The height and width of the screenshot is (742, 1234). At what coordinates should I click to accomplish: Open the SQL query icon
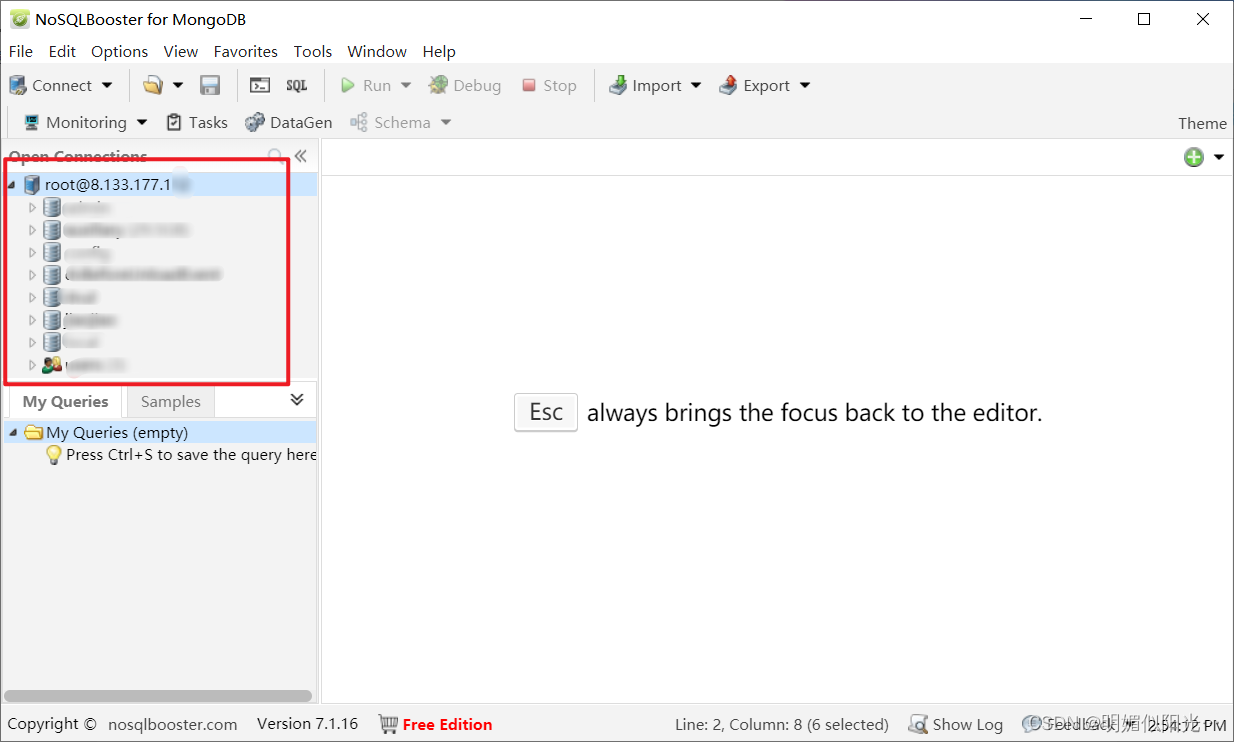point(297,86)
